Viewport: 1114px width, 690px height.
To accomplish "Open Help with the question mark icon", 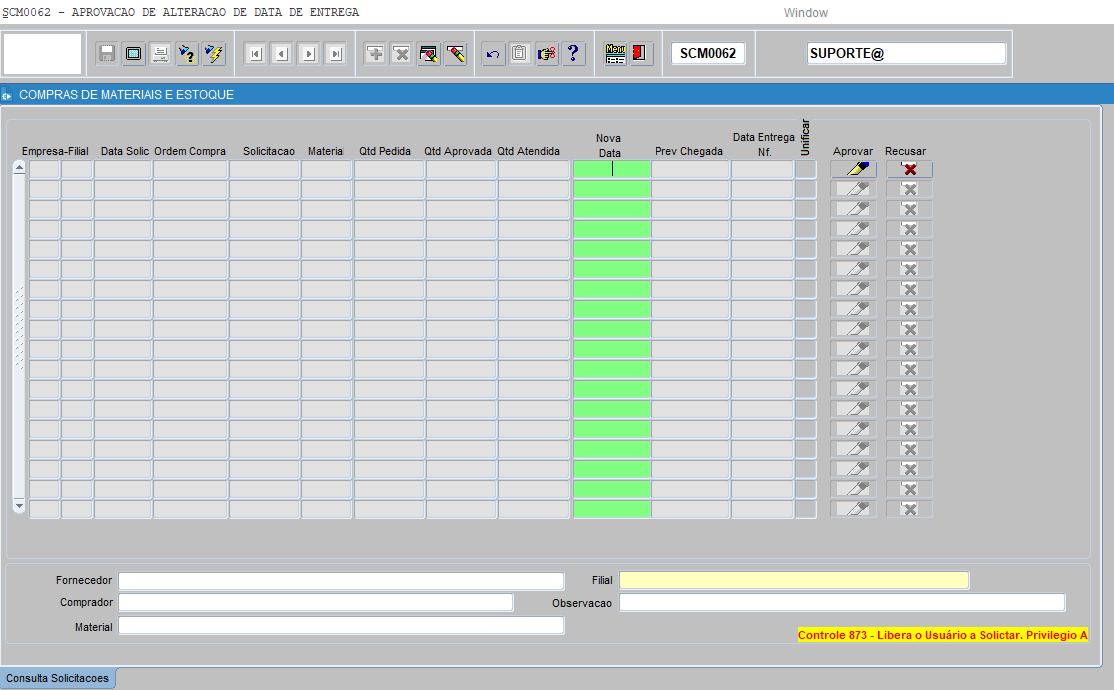I will click(573, 54).
